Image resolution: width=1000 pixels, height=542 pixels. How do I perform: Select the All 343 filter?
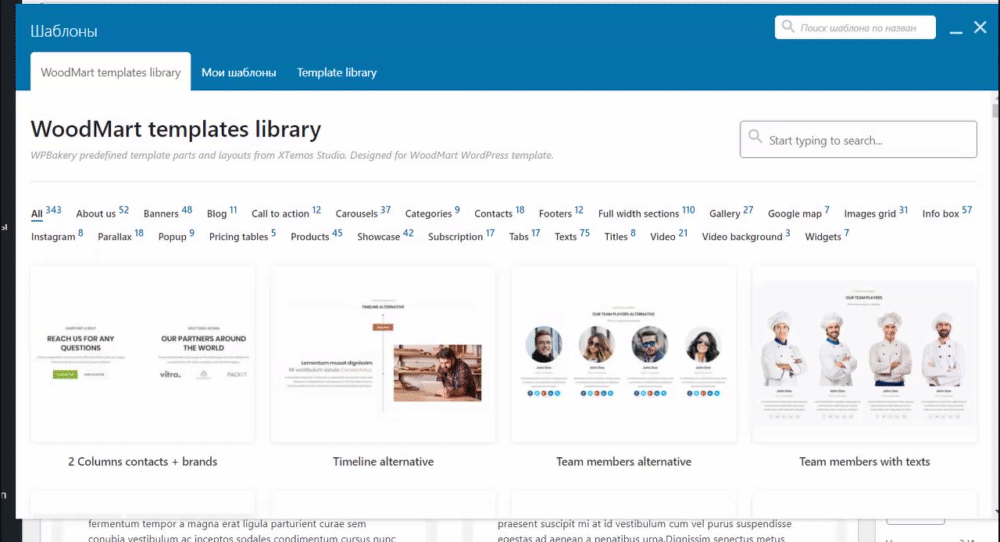46,212
